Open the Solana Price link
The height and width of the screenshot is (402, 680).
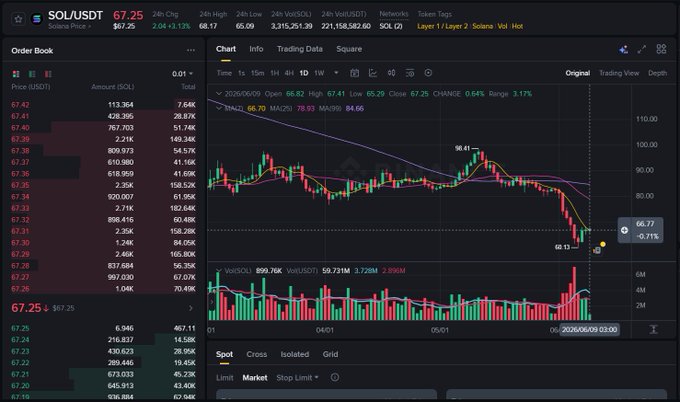(x=69, y=26)
